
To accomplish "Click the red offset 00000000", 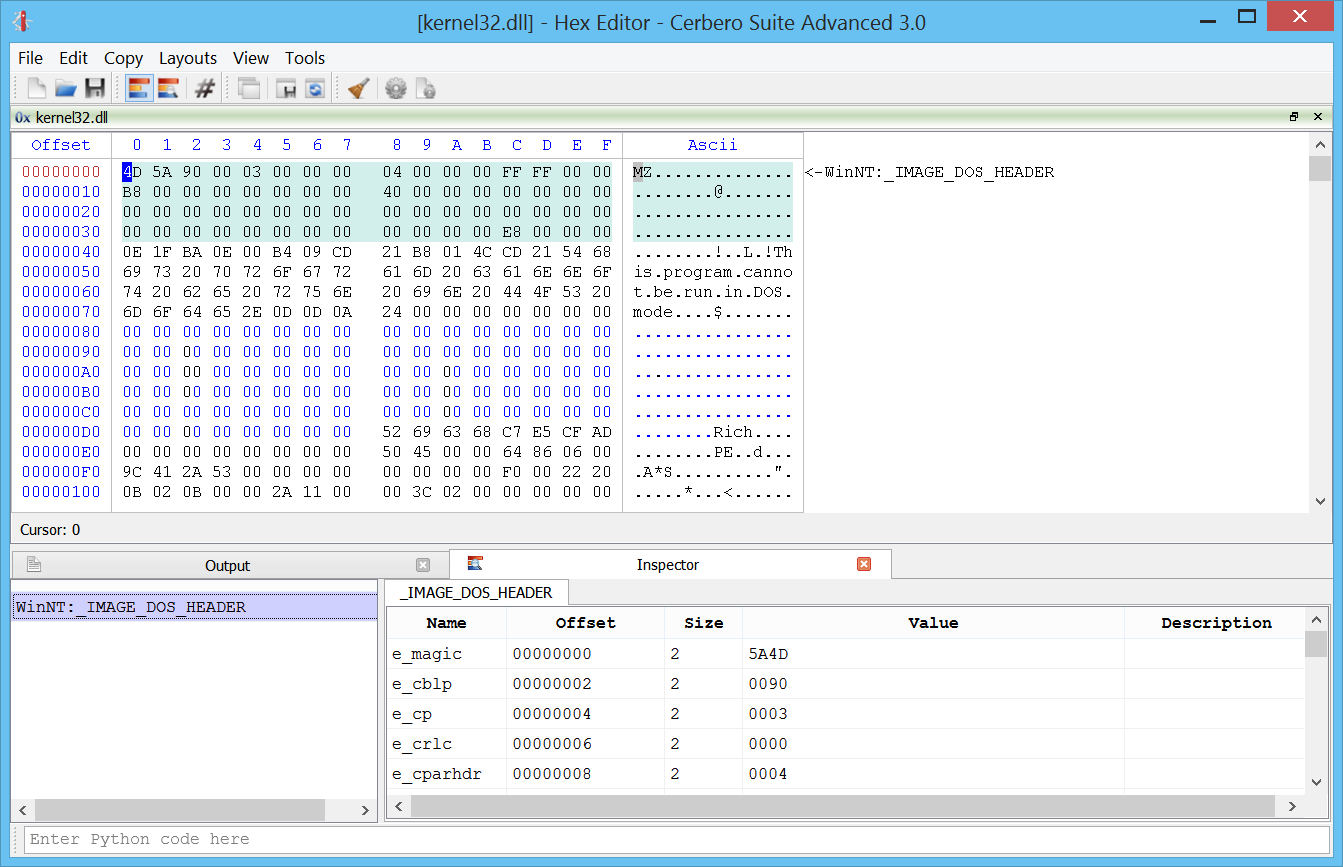I will [61, 172].
